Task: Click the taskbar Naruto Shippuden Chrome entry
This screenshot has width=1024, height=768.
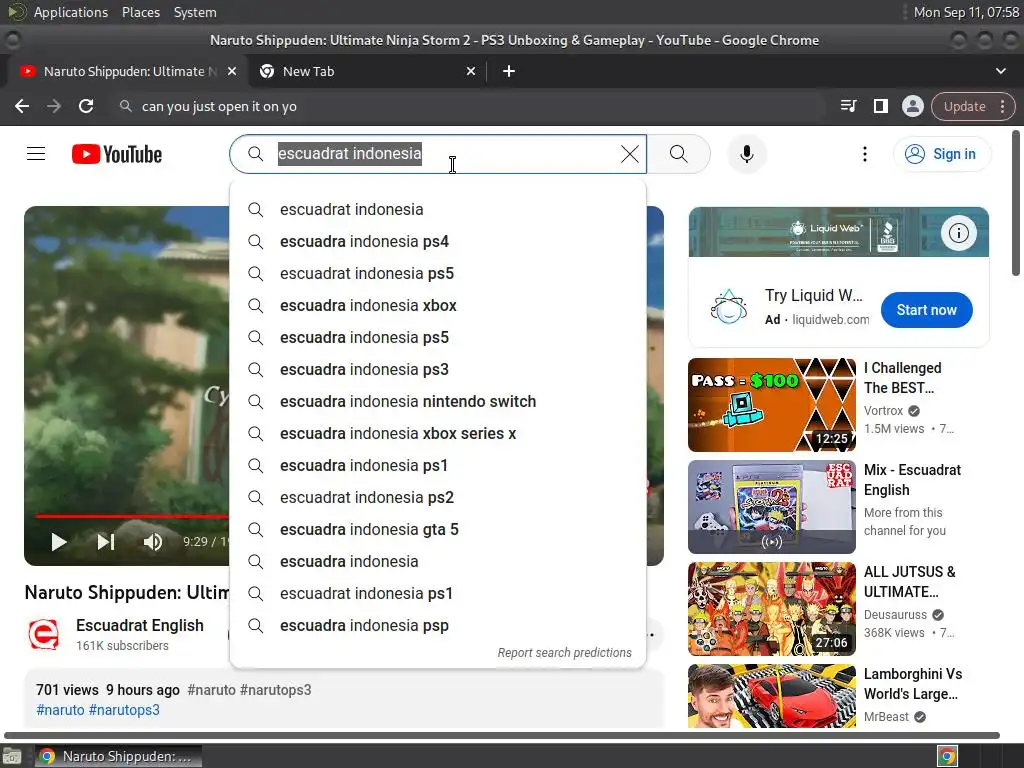Action: (118, 756)
